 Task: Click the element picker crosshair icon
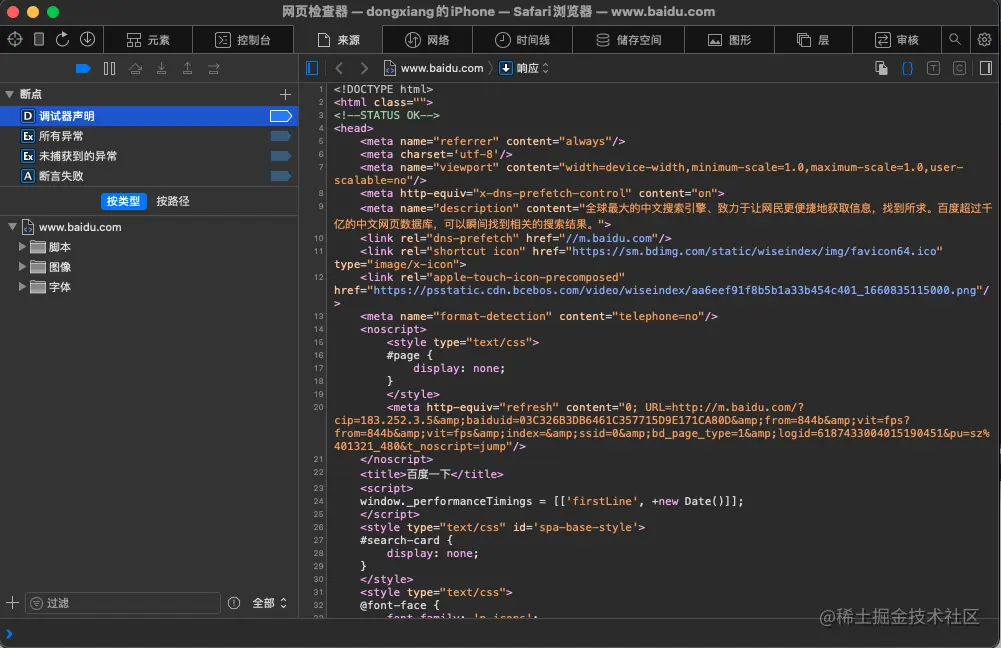15,39
